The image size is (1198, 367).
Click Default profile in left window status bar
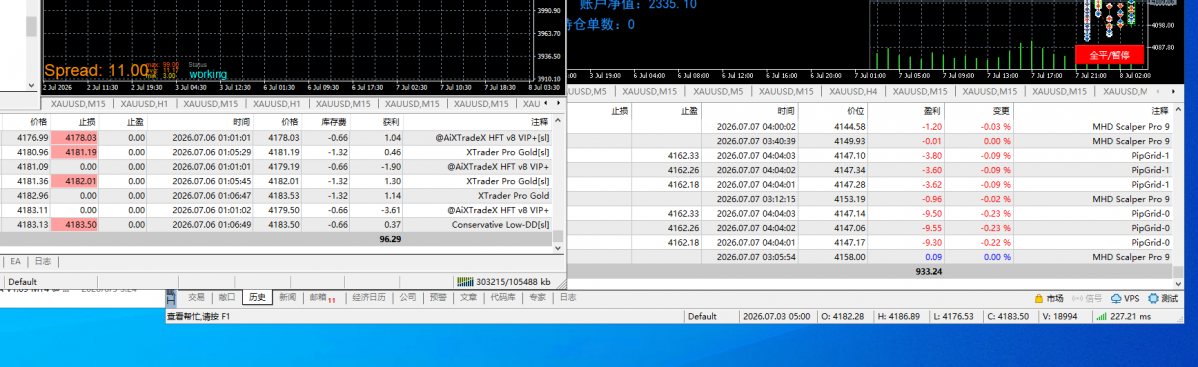click(x=22, y=281)
